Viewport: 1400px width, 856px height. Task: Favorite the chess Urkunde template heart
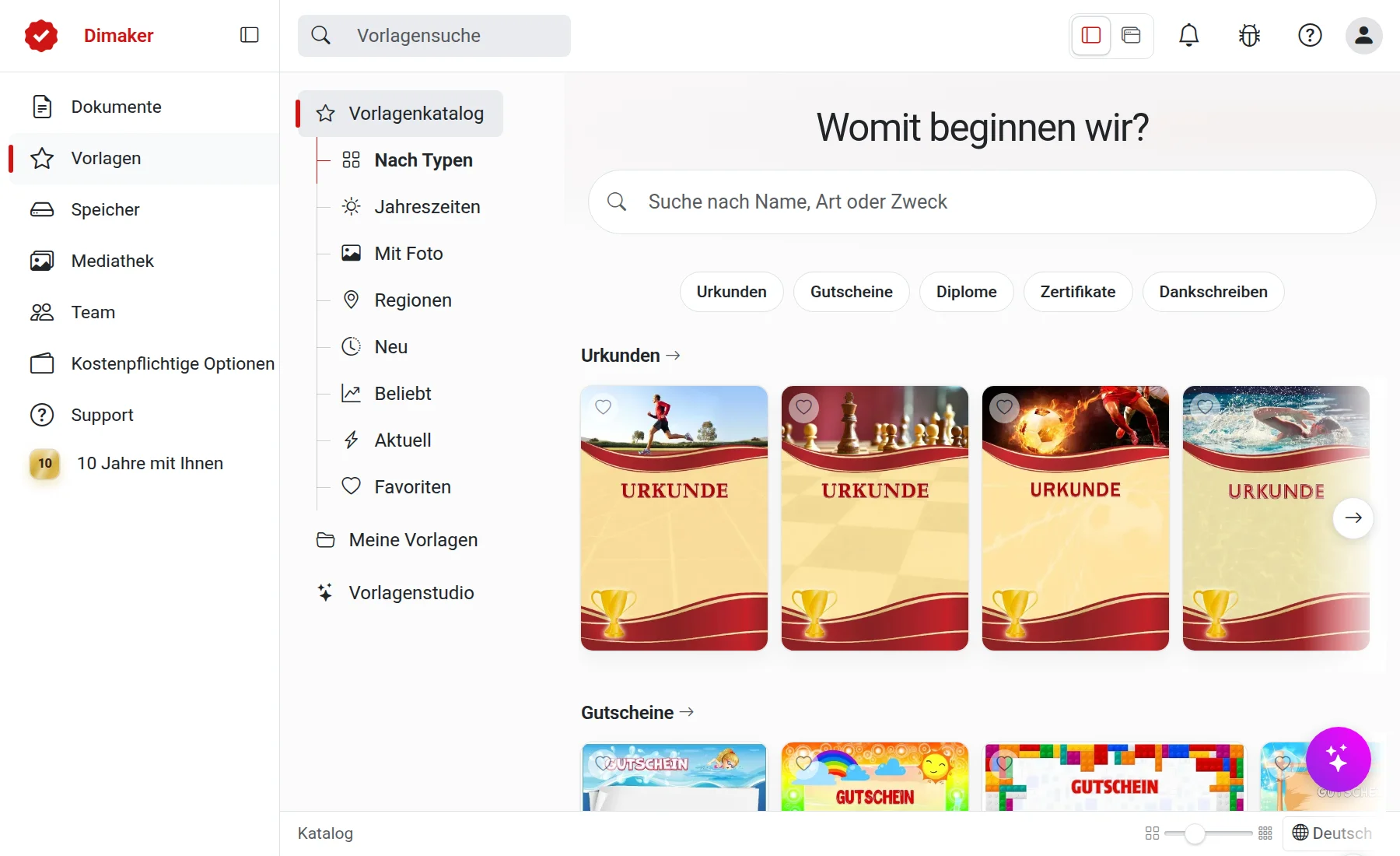click(x=803, y=407)
